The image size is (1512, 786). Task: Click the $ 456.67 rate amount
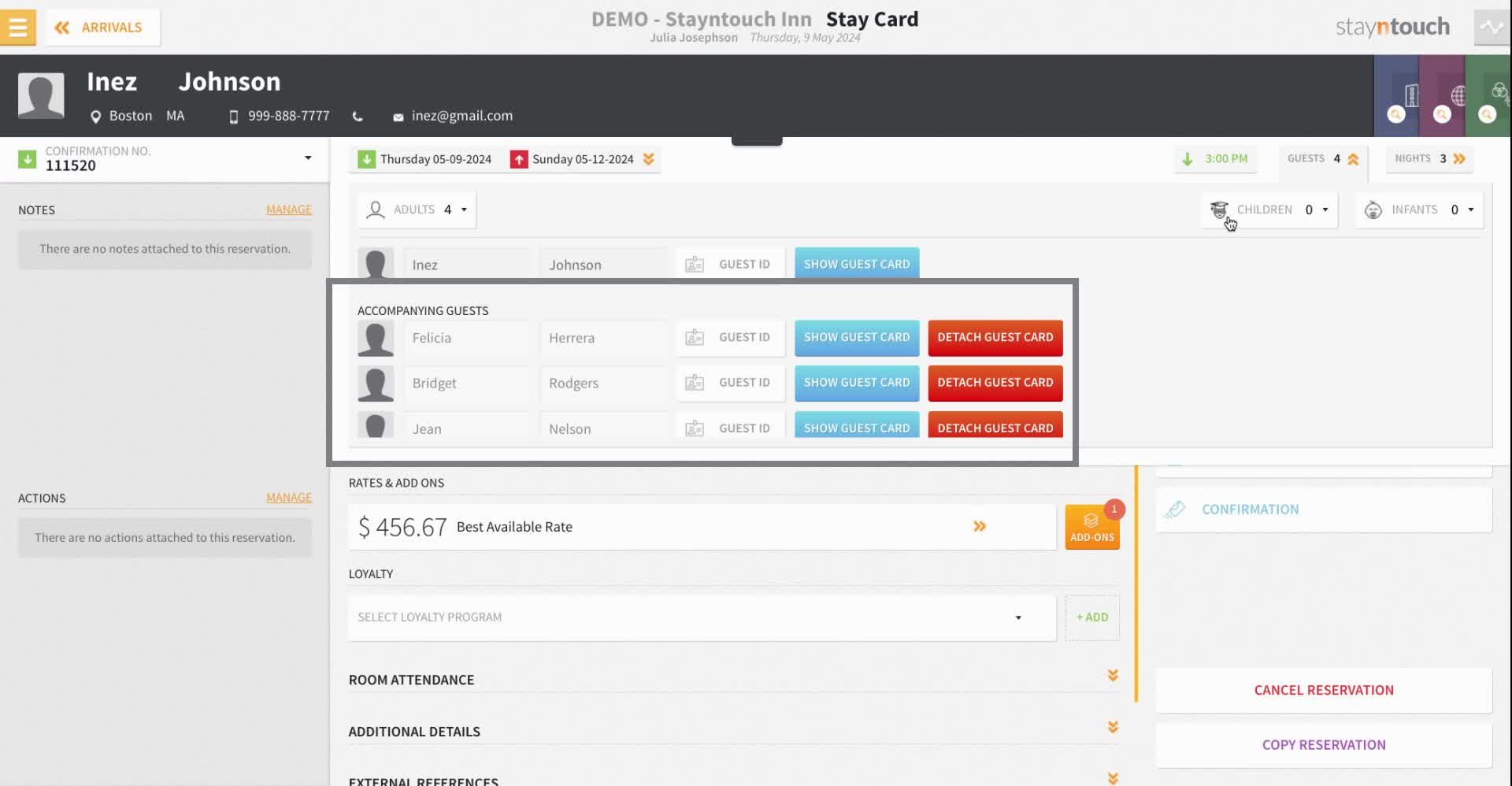click(402, 527)
